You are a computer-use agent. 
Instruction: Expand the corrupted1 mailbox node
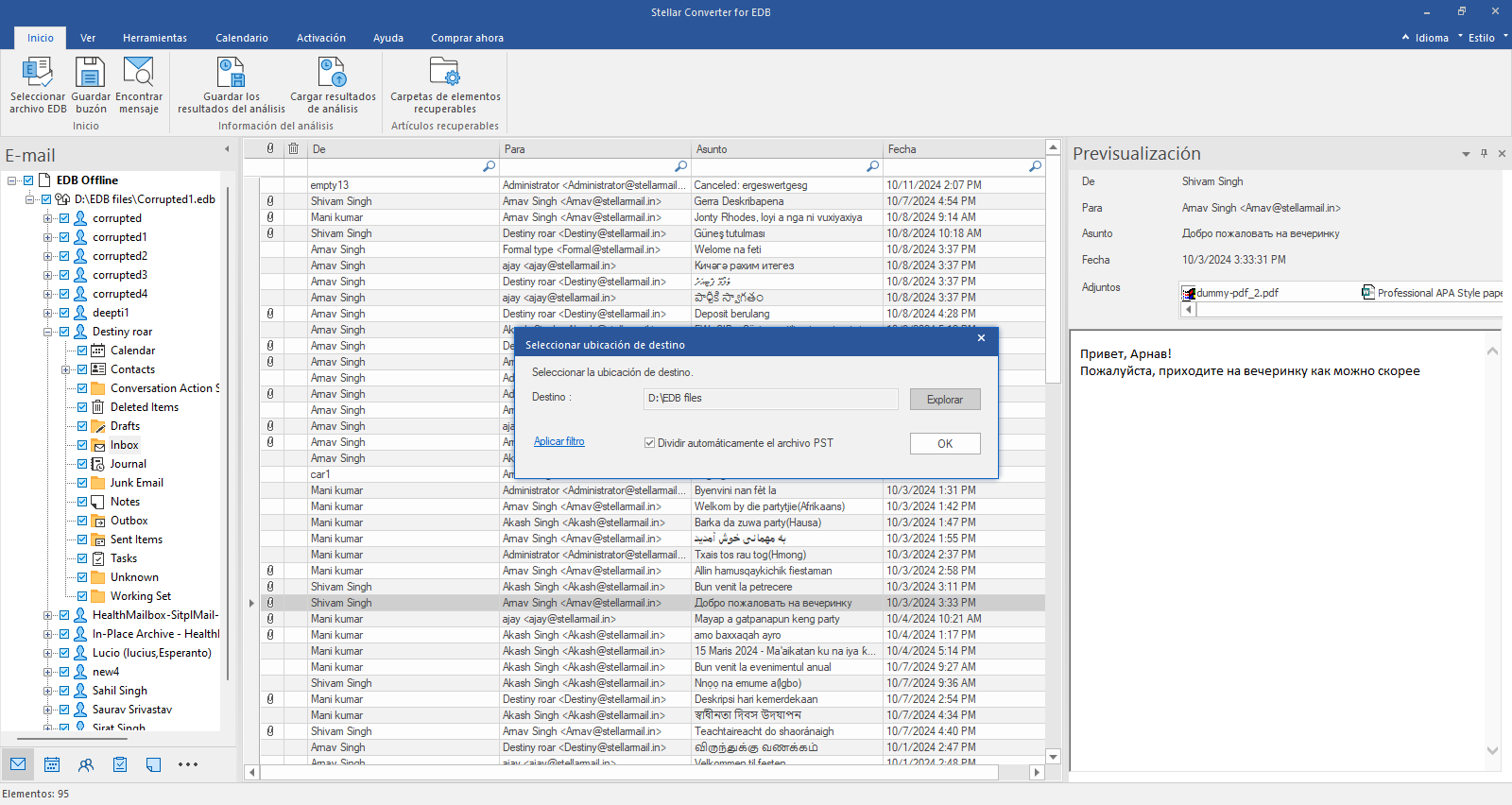(48, 237)
